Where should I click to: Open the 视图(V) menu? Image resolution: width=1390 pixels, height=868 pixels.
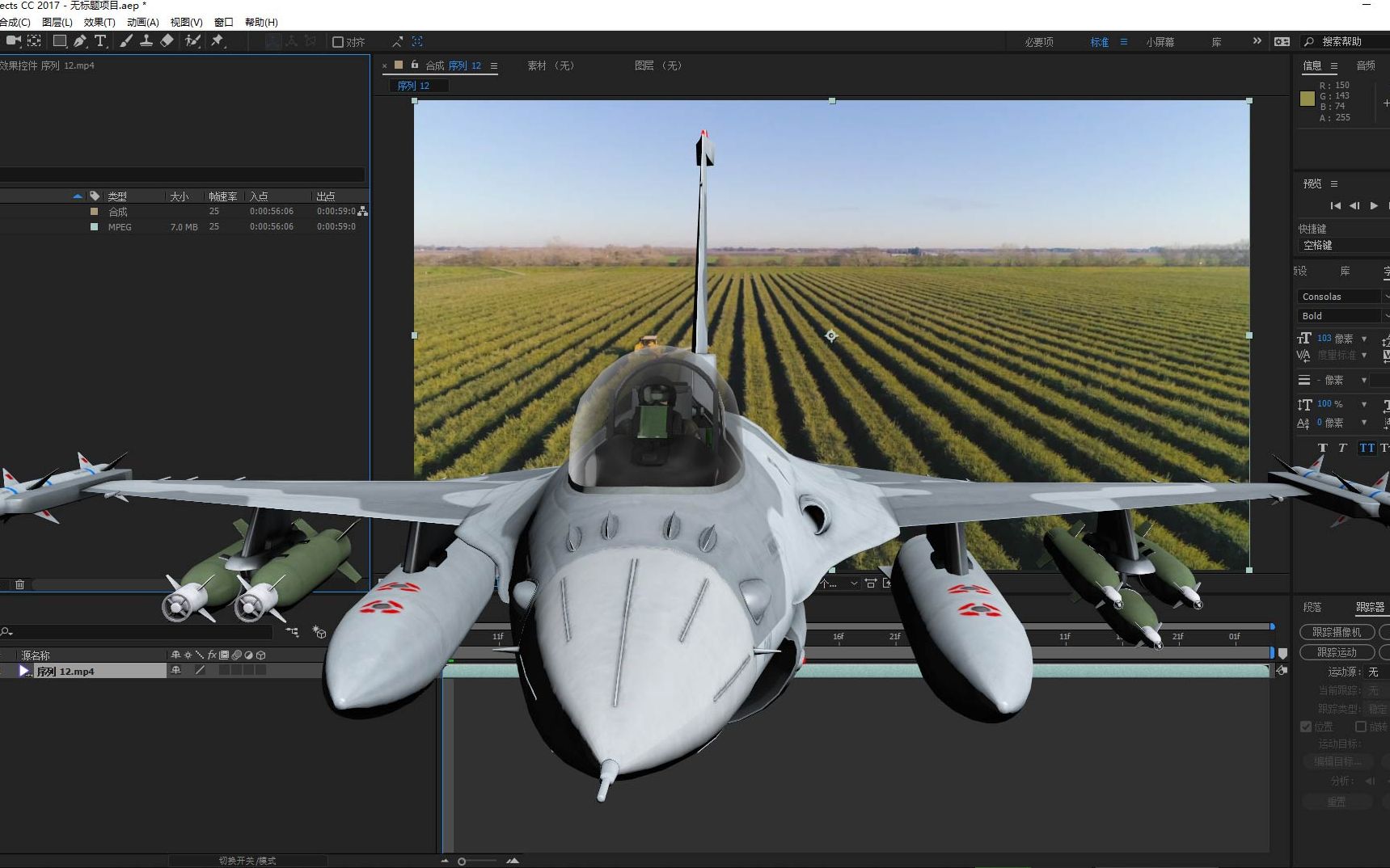tap(186, 23)
